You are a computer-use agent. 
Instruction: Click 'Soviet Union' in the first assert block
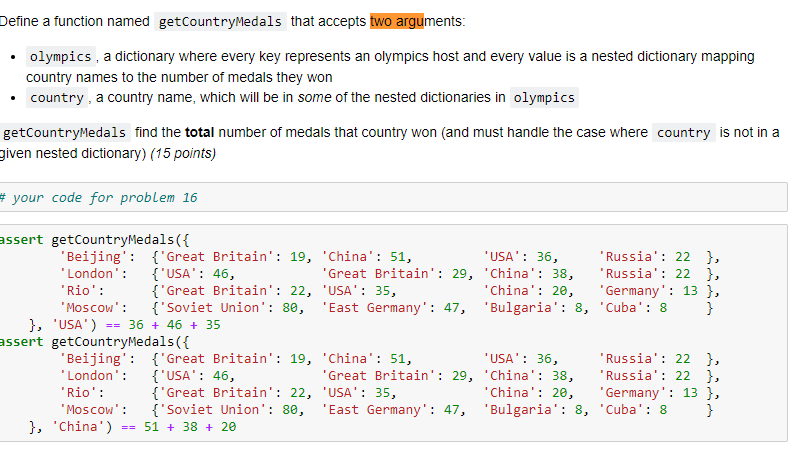click(213, 308)
